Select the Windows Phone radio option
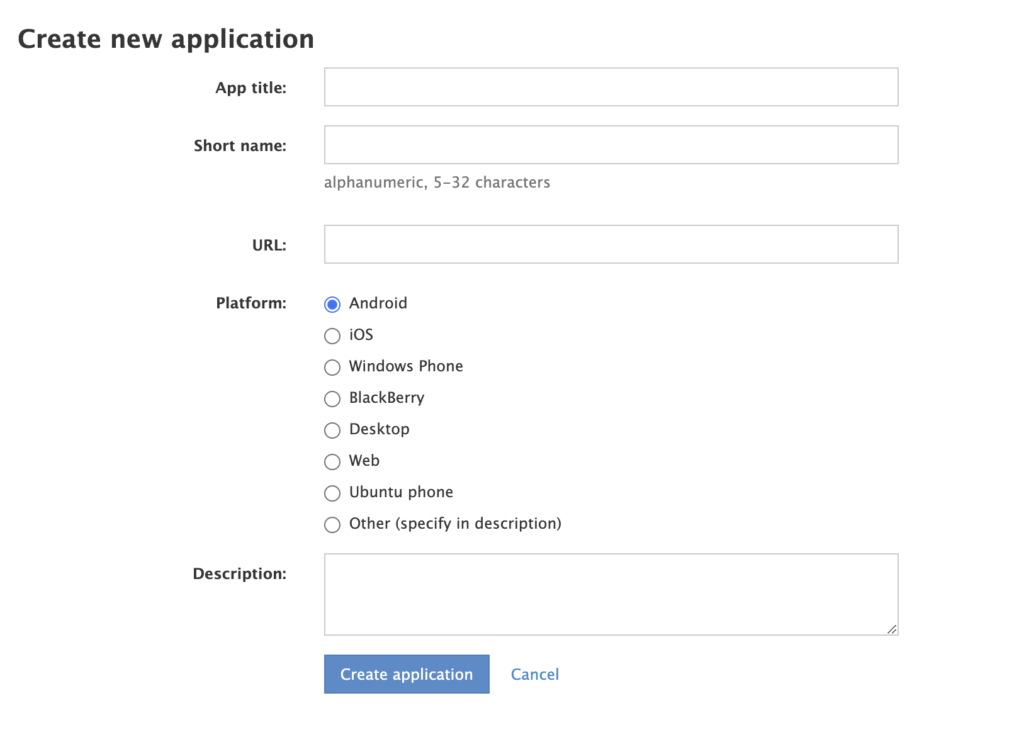This screenshot has width=1024, height=732. point(332,367)
